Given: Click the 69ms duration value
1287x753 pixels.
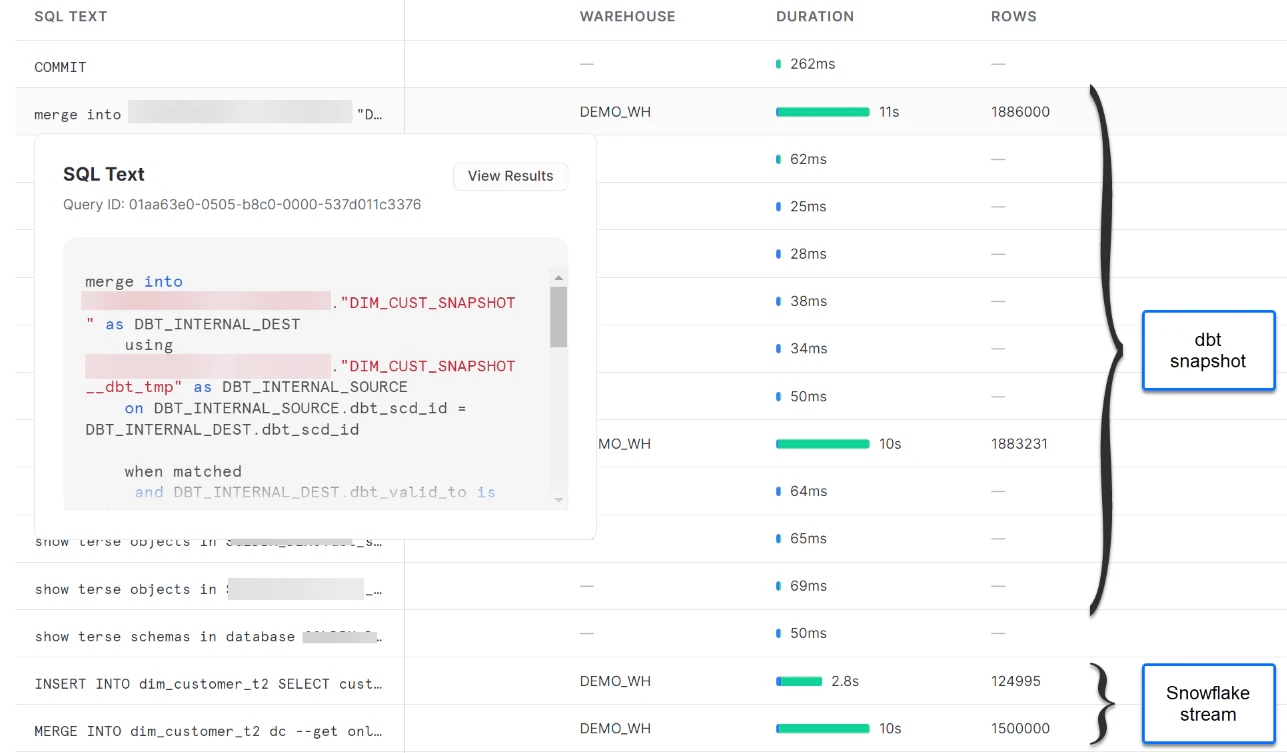Looking at the screenshot, I should click(808, 586).
